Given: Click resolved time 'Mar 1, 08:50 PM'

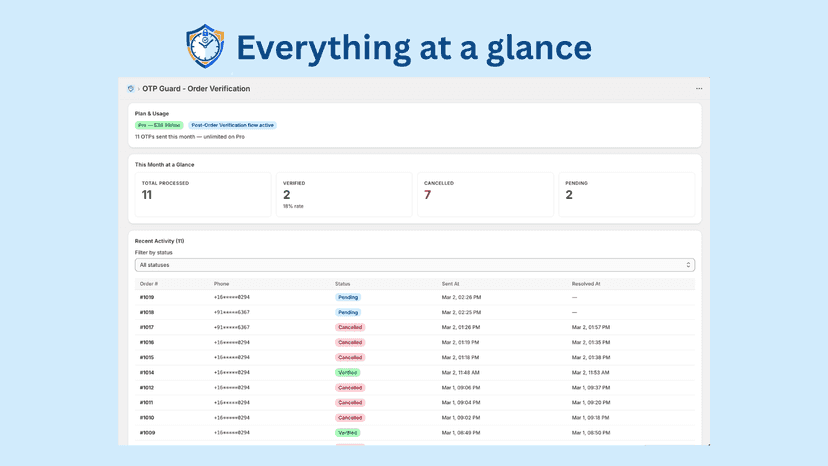Looking at the screenshot, I should (591, 433).
